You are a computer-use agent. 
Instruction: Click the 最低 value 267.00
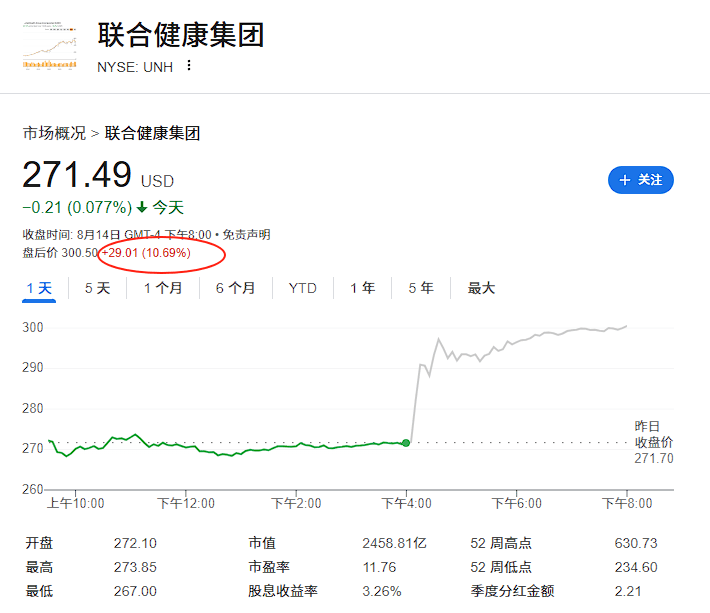tap(135, 591)
